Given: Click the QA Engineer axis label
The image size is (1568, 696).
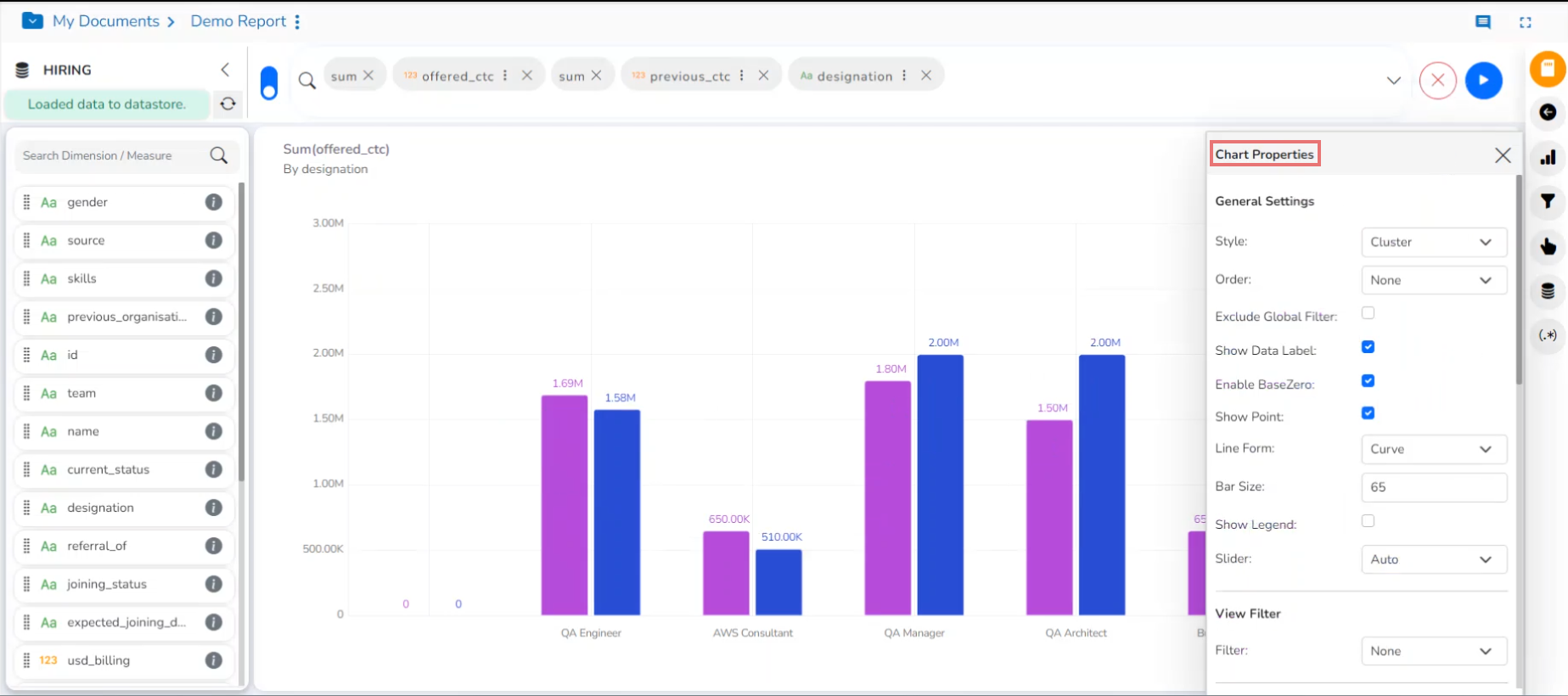Looking at the screenshot, I should click(x=591, y=633).
